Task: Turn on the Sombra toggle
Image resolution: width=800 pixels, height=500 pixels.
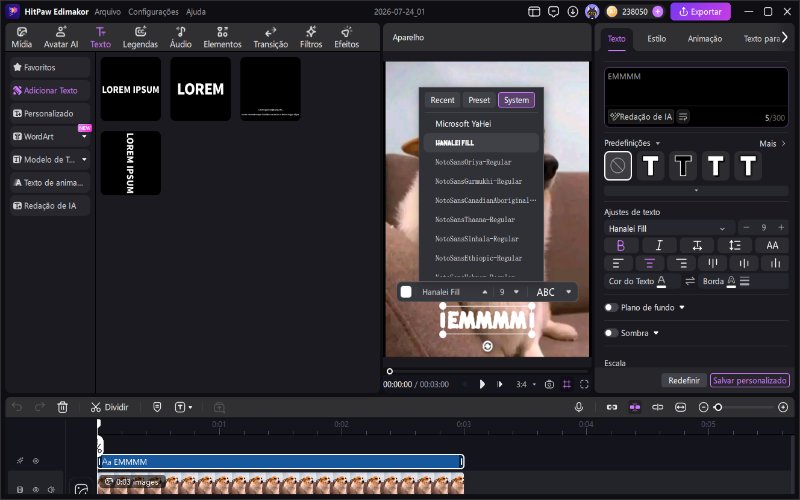Action: tap(611, 333)
